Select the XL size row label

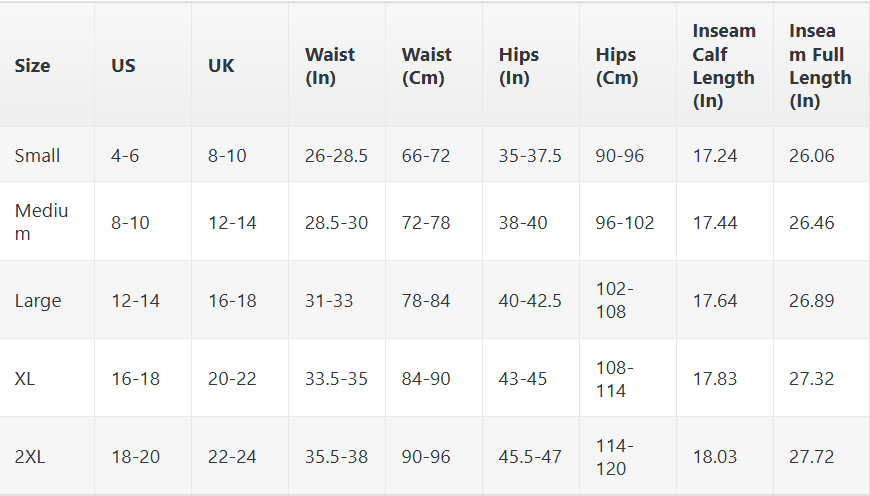[26, 379]
